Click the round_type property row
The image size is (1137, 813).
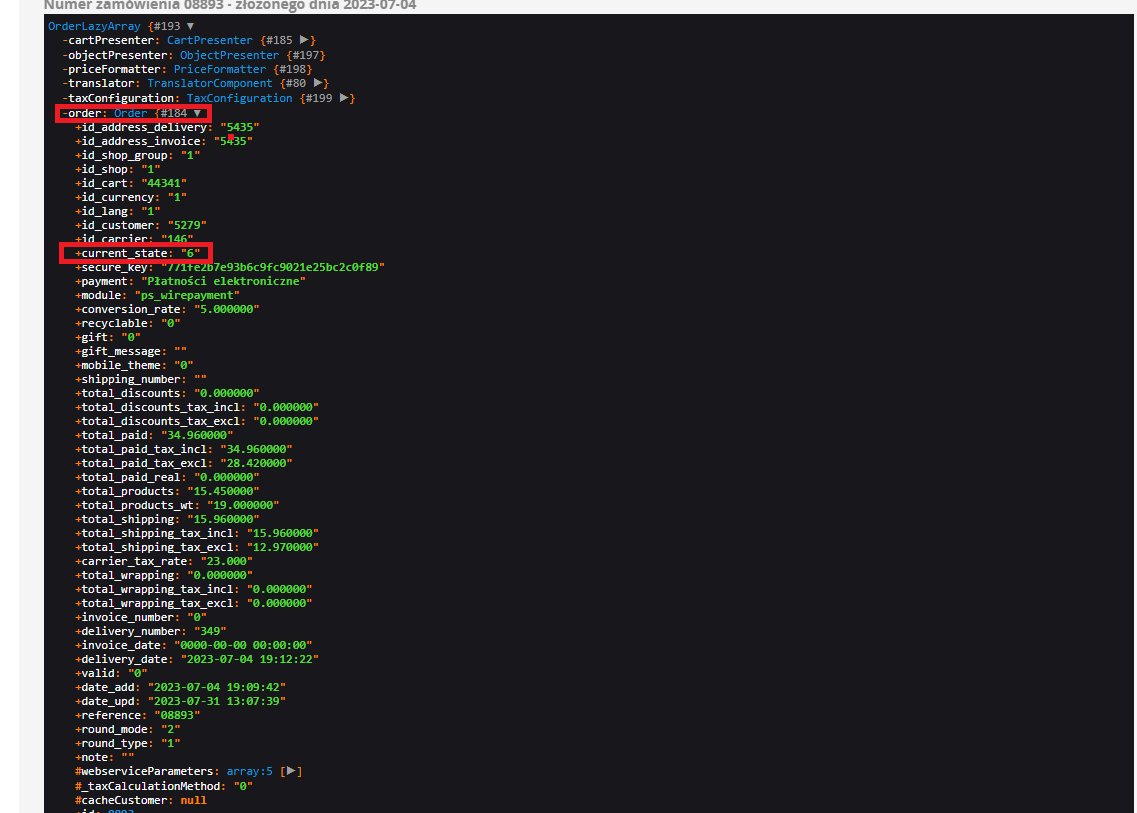128,743
